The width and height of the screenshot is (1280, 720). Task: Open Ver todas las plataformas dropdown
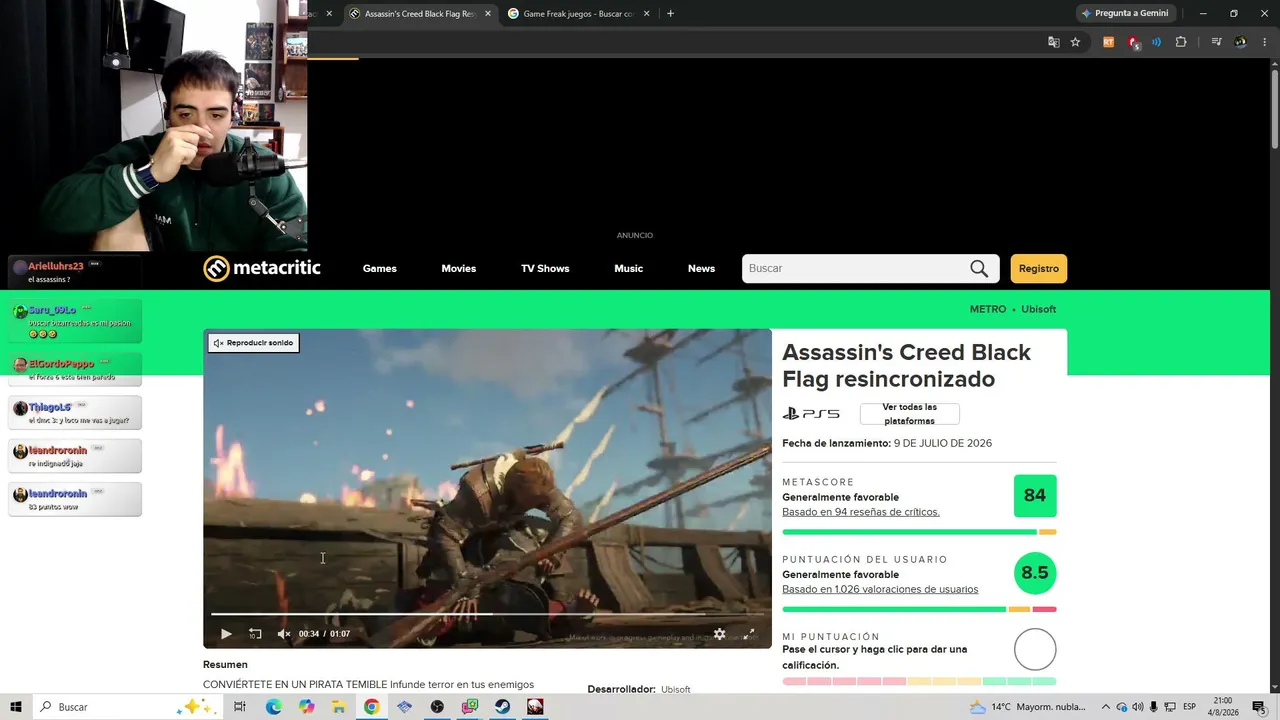pos(910,414)
